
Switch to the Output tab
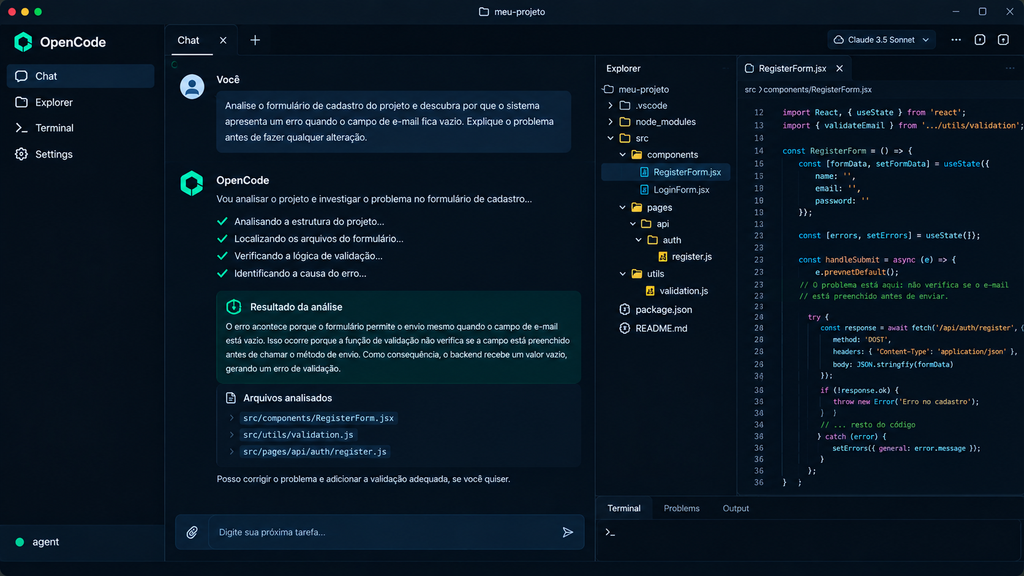point(735,509)
